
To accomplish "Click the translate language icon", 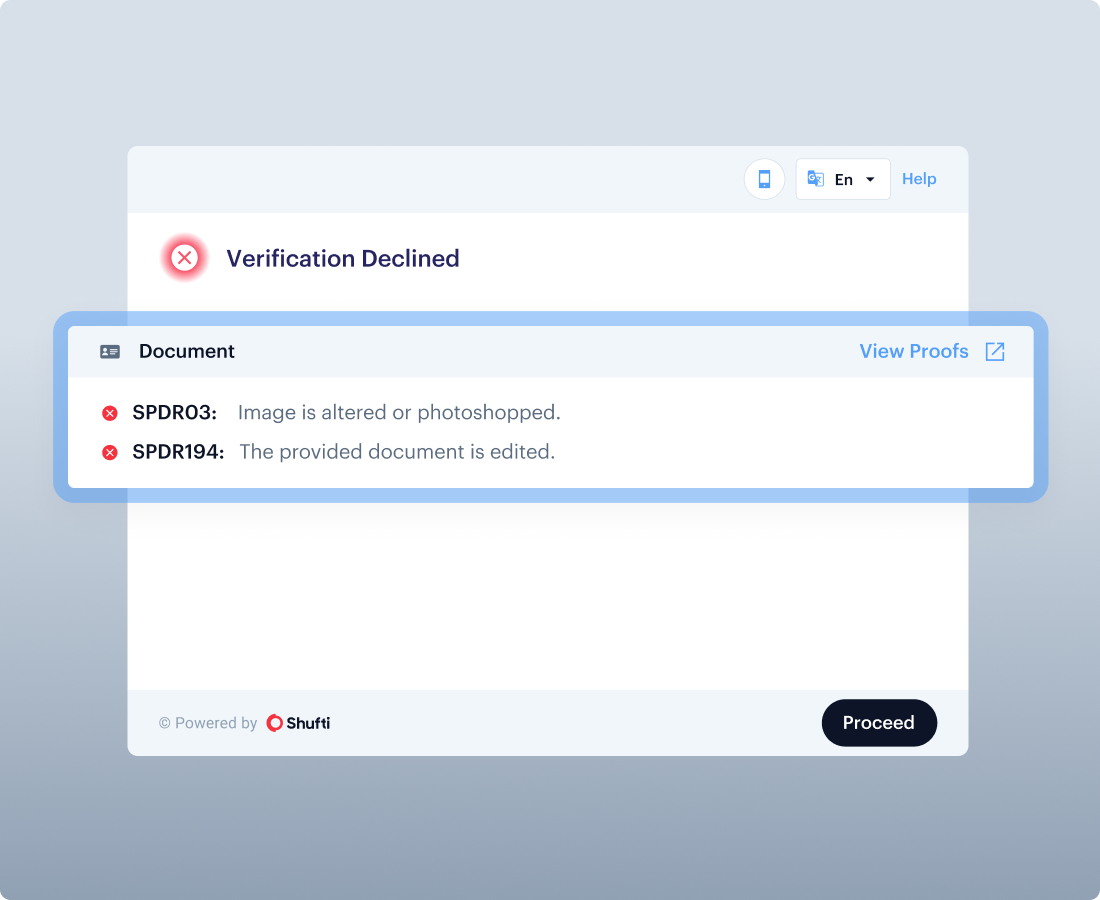I will 816,179.
